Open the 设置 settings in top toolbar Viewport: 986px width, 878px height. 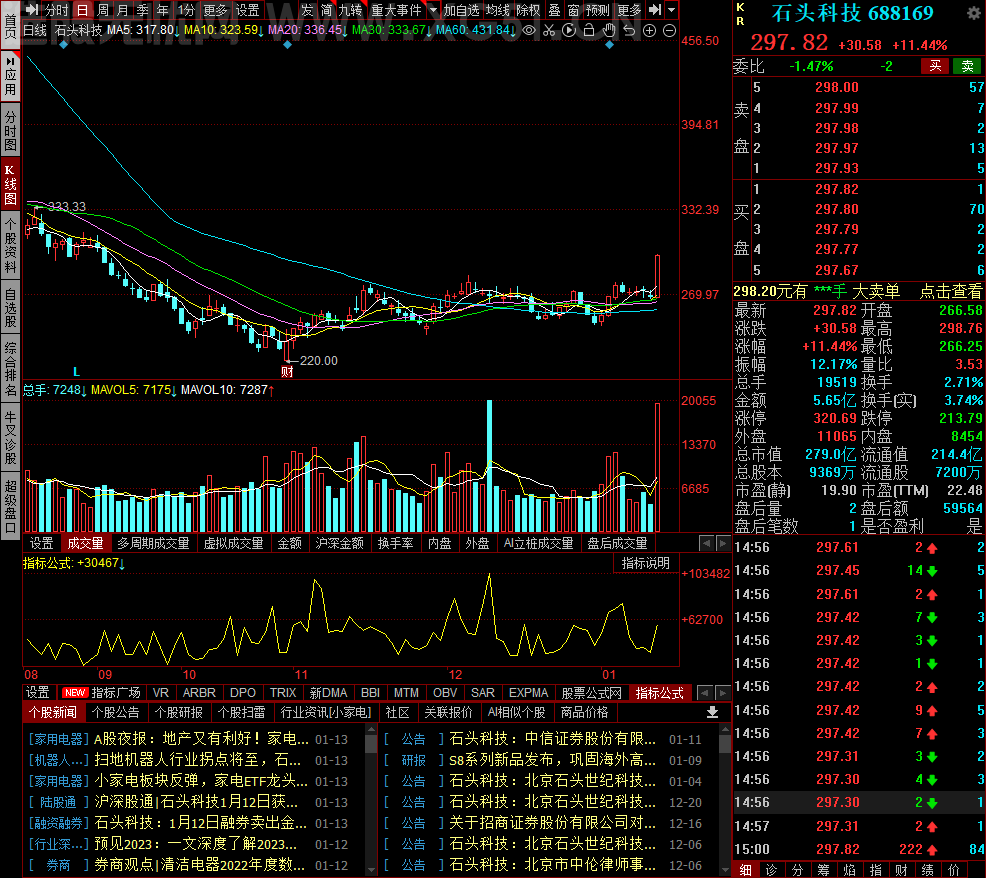(247, 10)
